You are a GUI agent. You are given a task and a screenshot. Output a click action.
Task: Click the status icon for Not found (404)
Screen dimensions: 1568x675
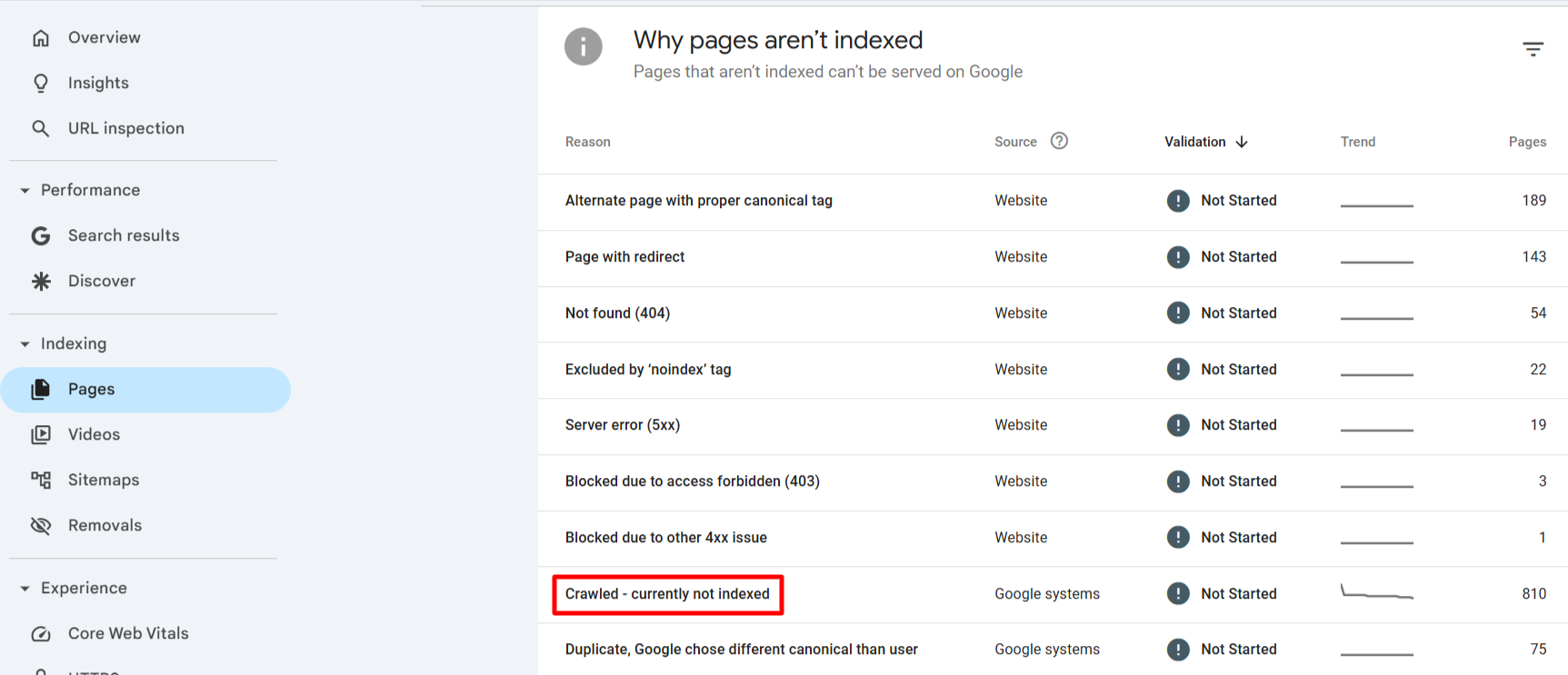pyautogui.click(x=1178, y=313)
